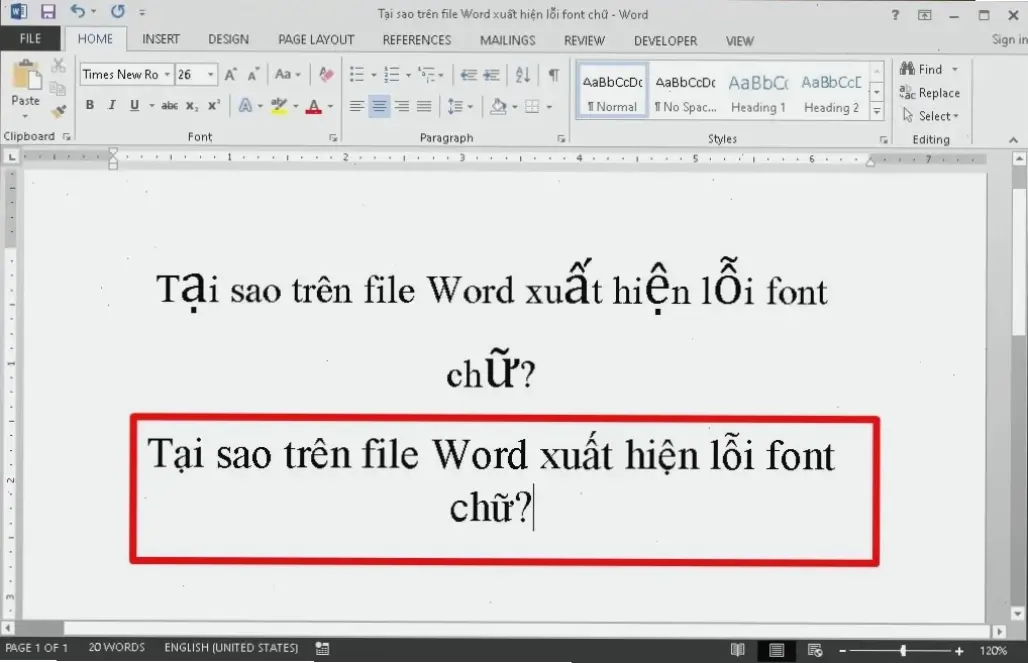The height and width of the screenshot is (663, 1028).
Task: Click the Cut scissors icon
Action: pos(58,66)
